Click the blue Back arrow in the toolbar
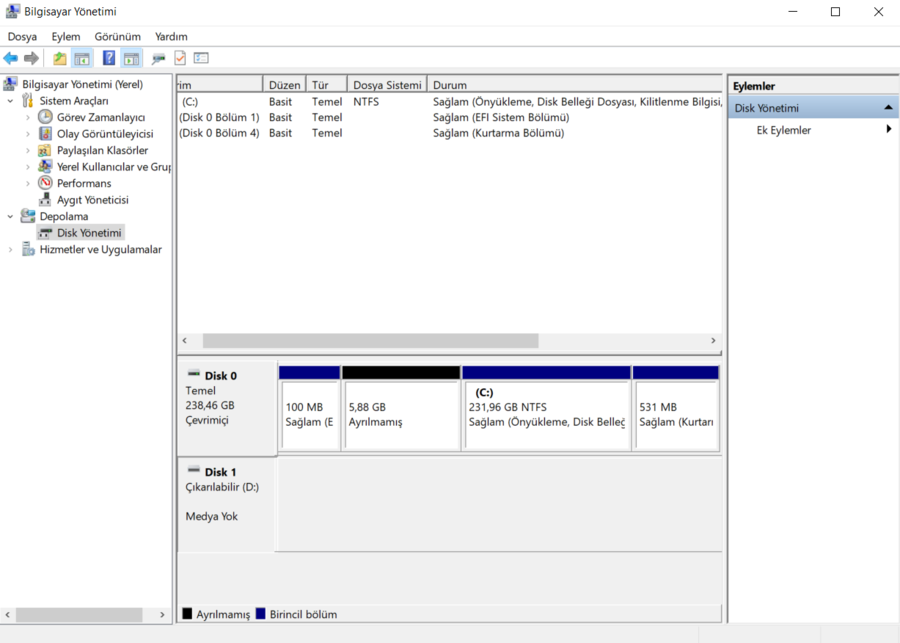This screenshot has height=643, width=900. (x=10, y=58)
